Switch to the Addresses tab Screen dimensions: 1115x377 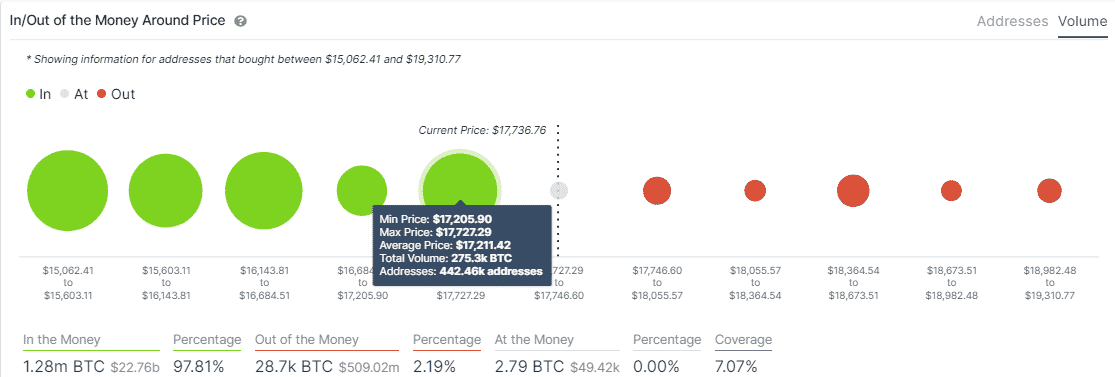pos(1012,21)
